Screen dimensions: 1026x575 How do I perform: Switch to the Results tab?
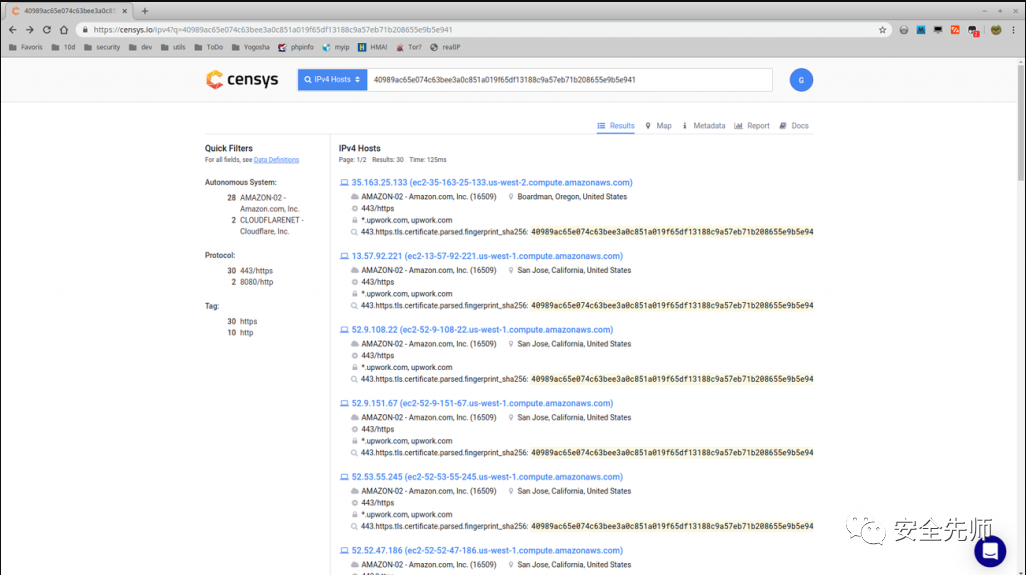[616, 126]
